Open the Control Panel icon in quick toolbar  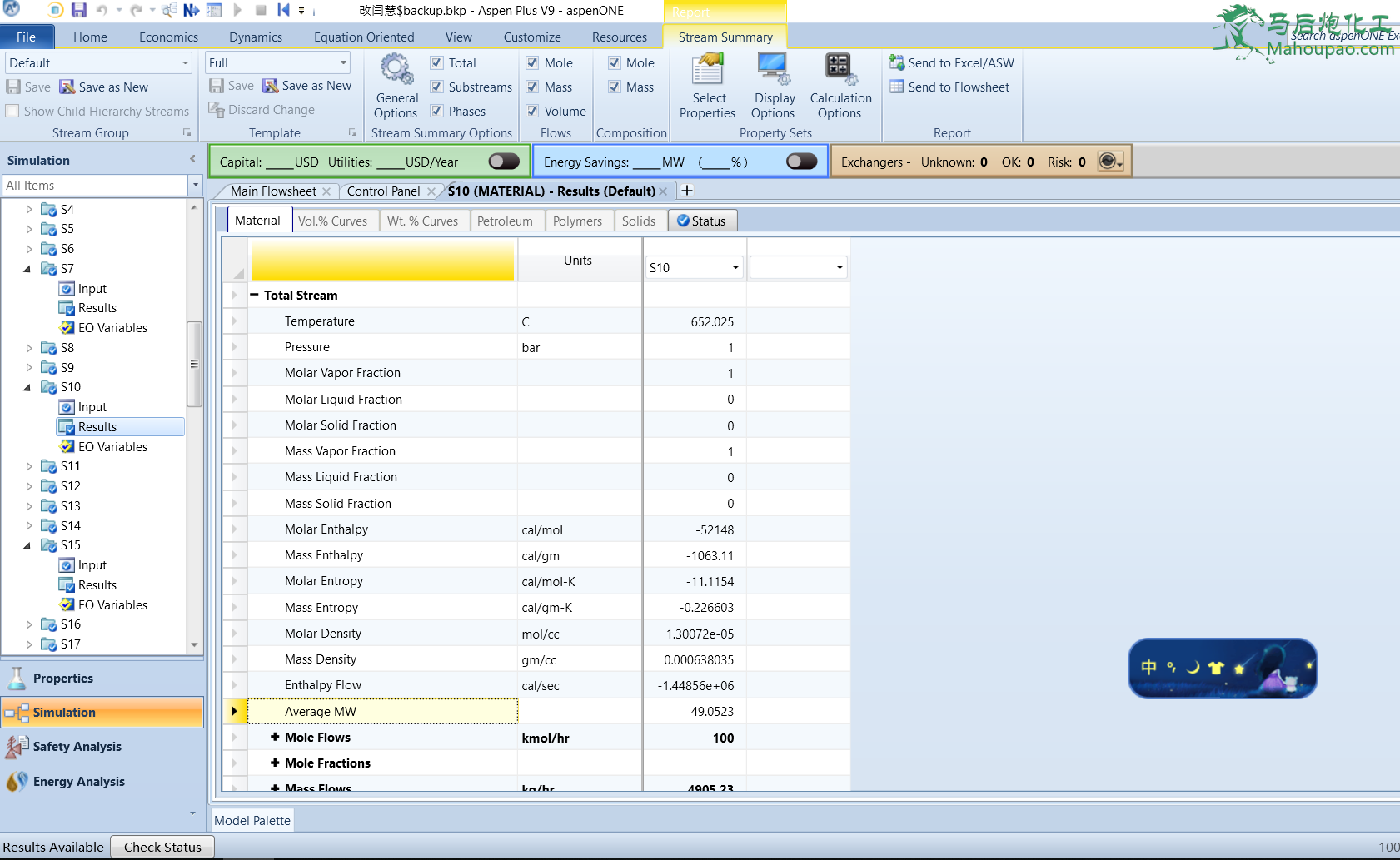(214, 10)
